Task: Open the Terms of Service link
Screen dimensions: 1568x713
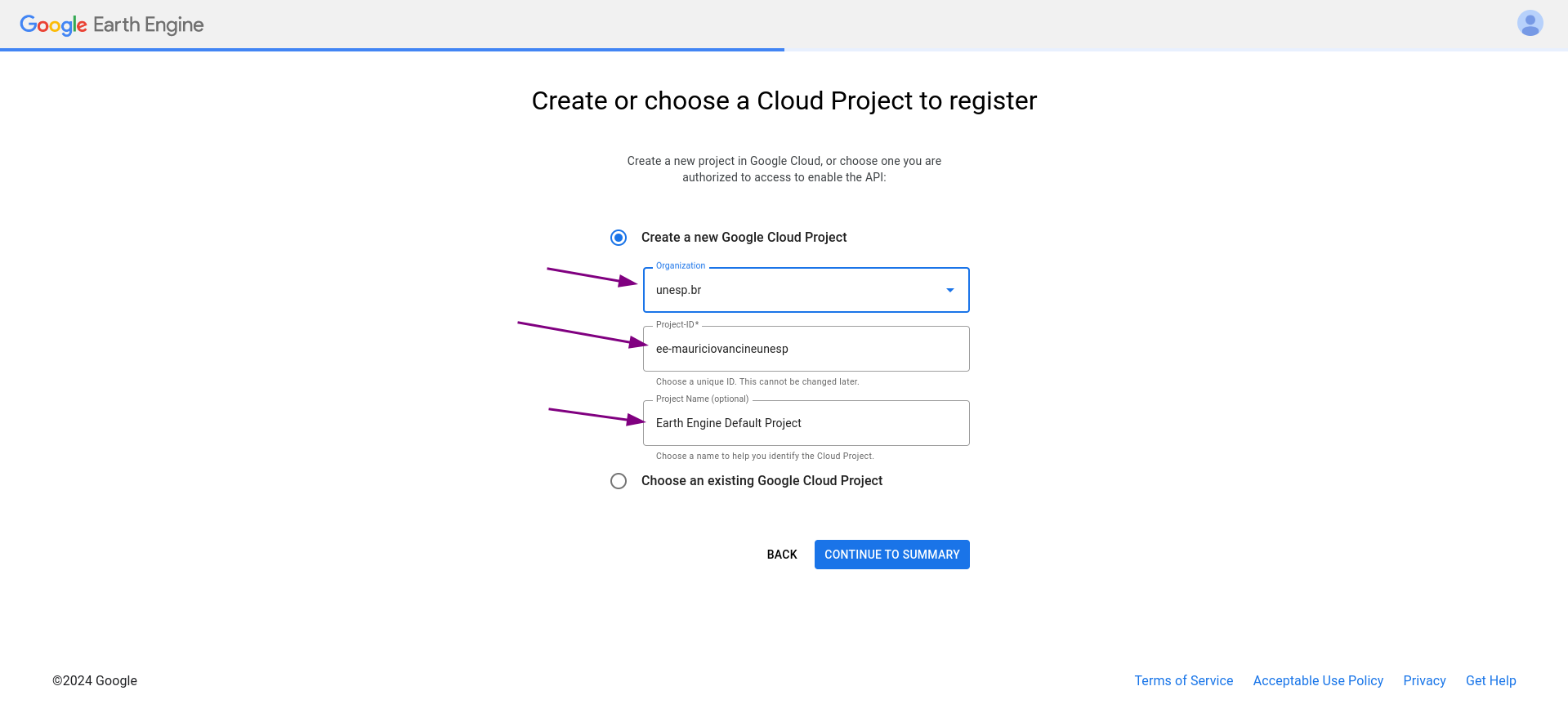Action: (1183, 680)
